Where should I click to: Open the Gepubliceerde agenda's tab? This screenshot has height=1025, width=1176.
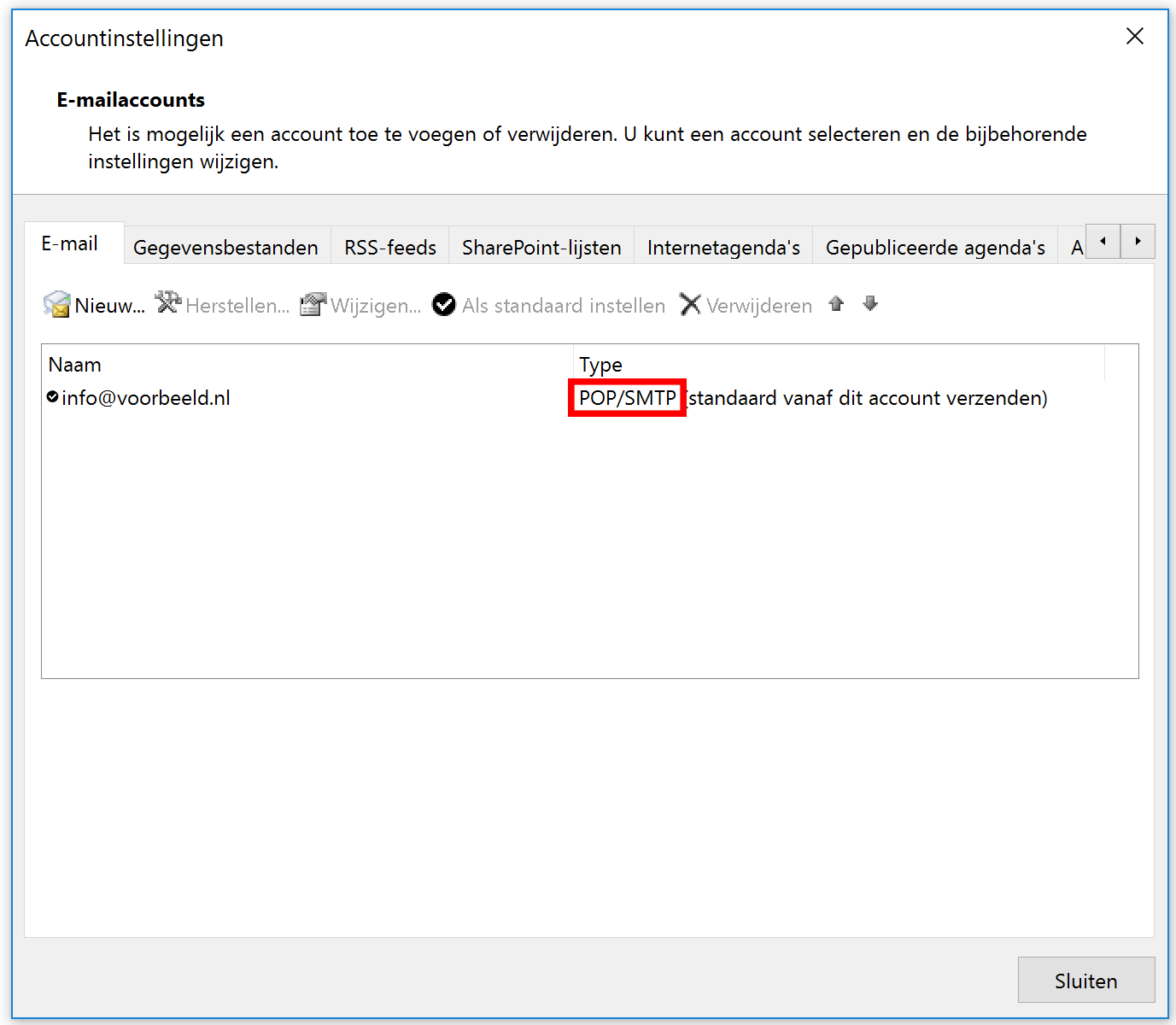(x=935, y=248)
